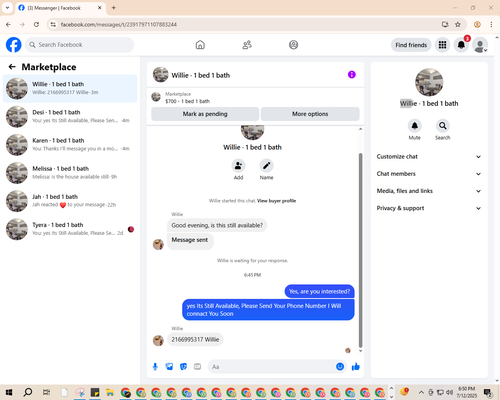
Task: Select the Messenger | Facebook tab
Action: click(60, 8)
